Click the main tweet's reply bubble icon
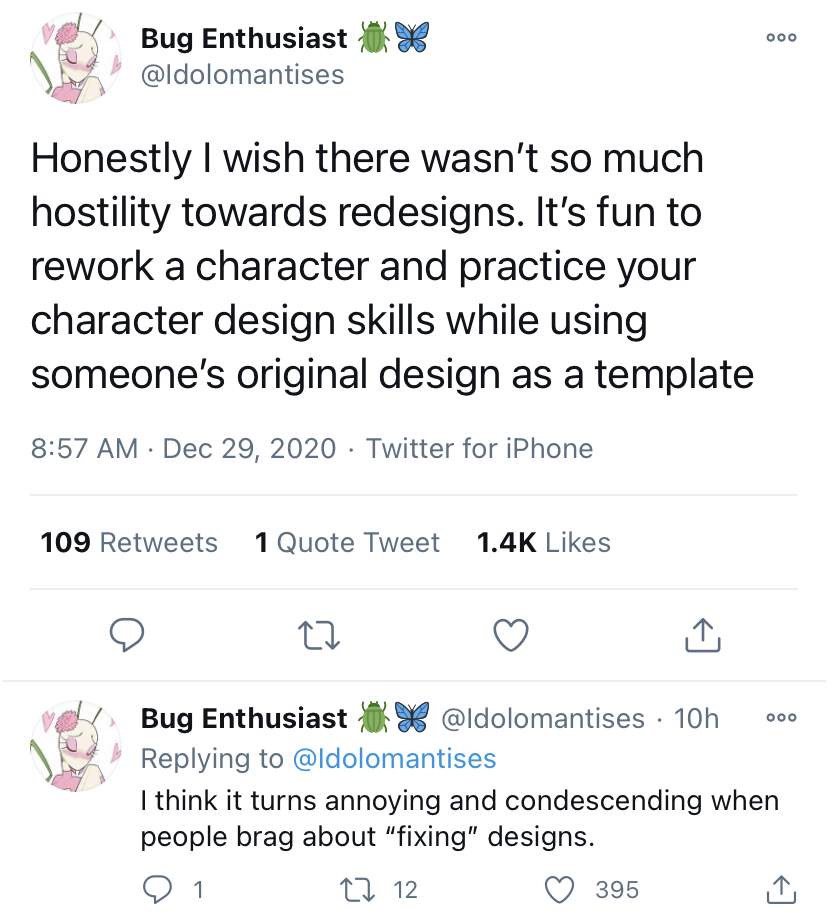This screenshot has height=920, width=828. (127, 635)
